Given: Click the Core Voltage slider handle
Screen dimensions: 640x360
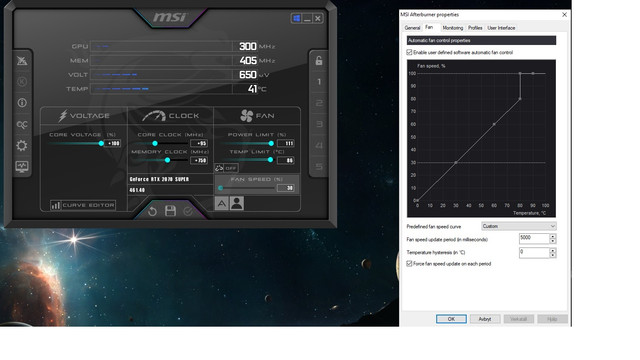Looking at the screenshot, I should (x=101, y=143).
